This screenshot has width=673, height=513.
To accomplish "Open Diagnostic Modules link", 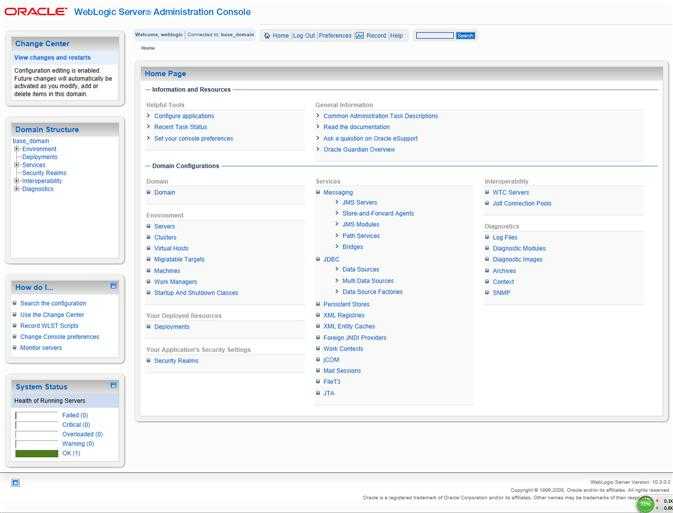I will (519, 249).
